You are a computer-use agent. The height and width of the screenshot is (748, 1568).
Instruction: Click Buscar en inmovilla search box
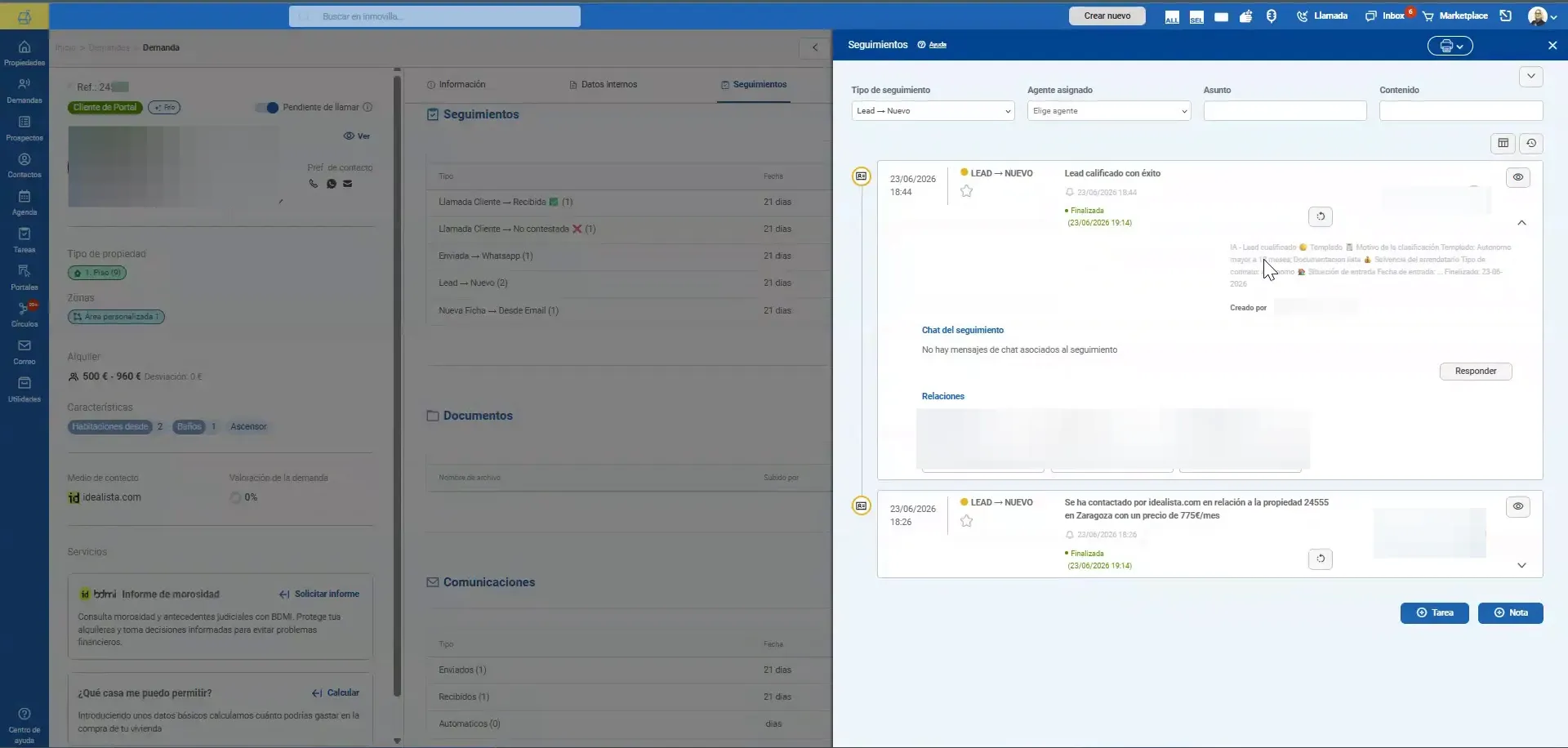tap(434, 16)
